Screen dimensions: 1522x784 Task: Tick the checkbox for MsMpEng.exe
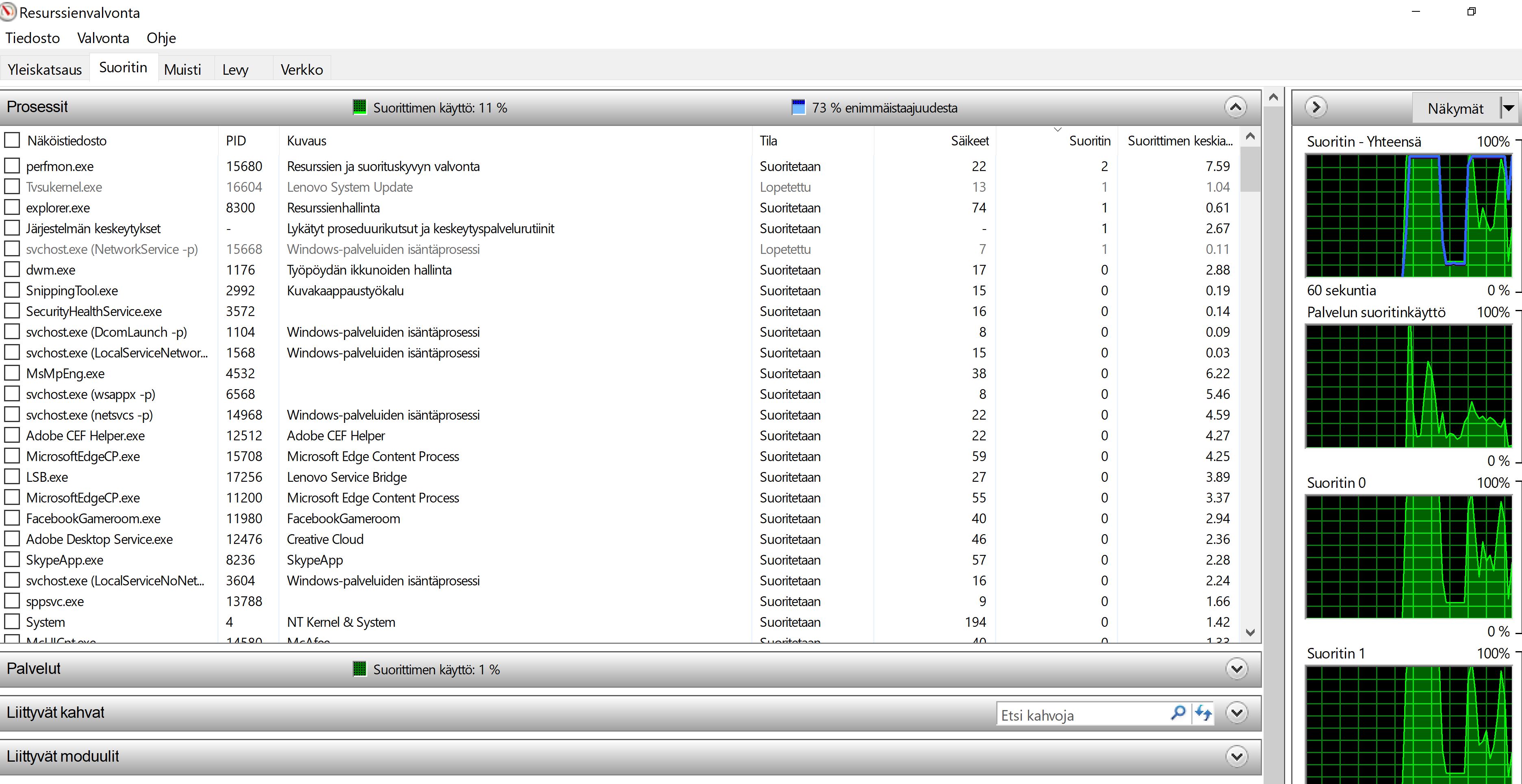[x=12, y=373]
